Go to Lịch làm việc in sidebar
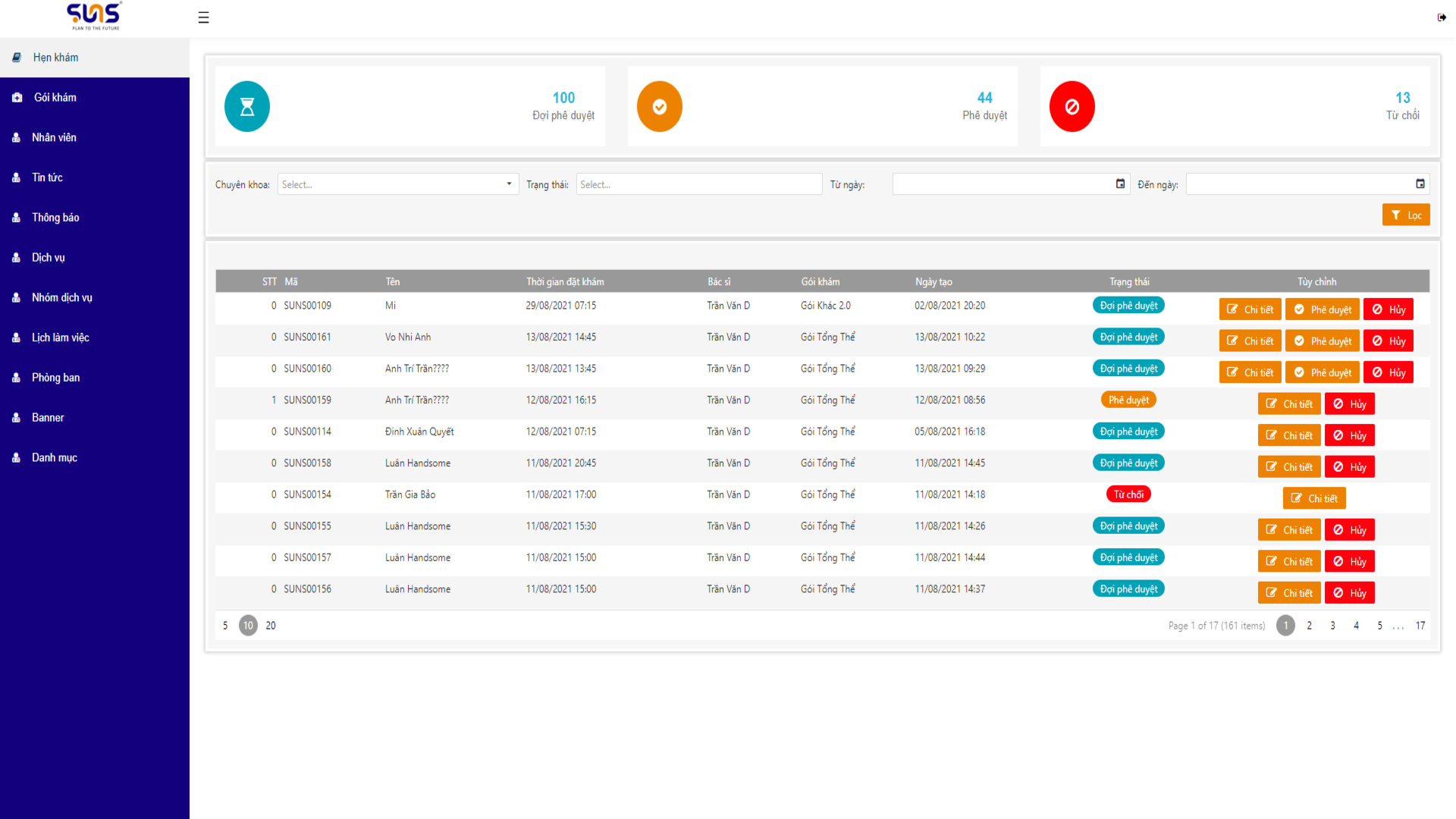The width and height of the screenshot is (1456, 819). (x=60, y=338)
